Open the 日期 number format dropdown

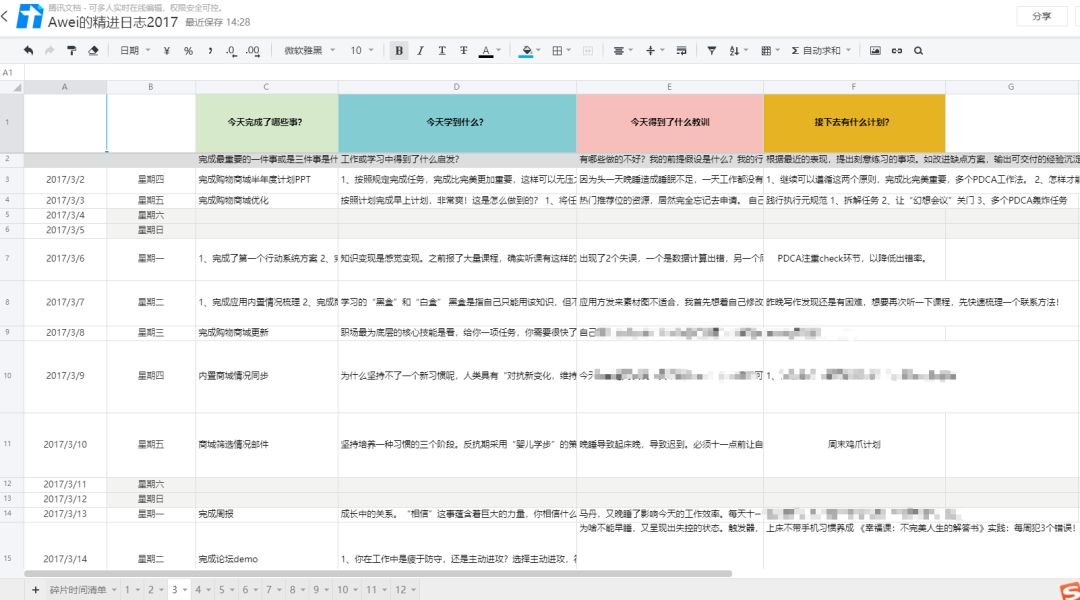(134, 51)
